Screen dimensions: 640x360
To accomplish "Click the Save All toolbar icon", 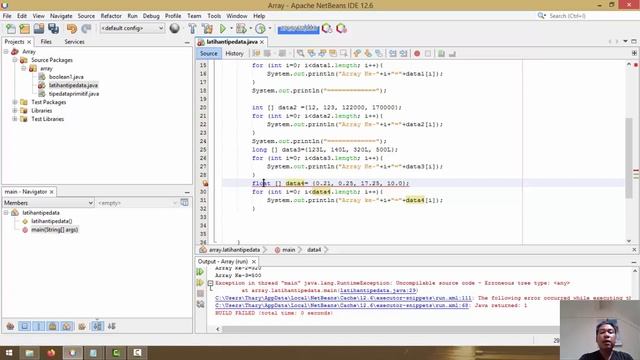I will (x=53, y=29).
